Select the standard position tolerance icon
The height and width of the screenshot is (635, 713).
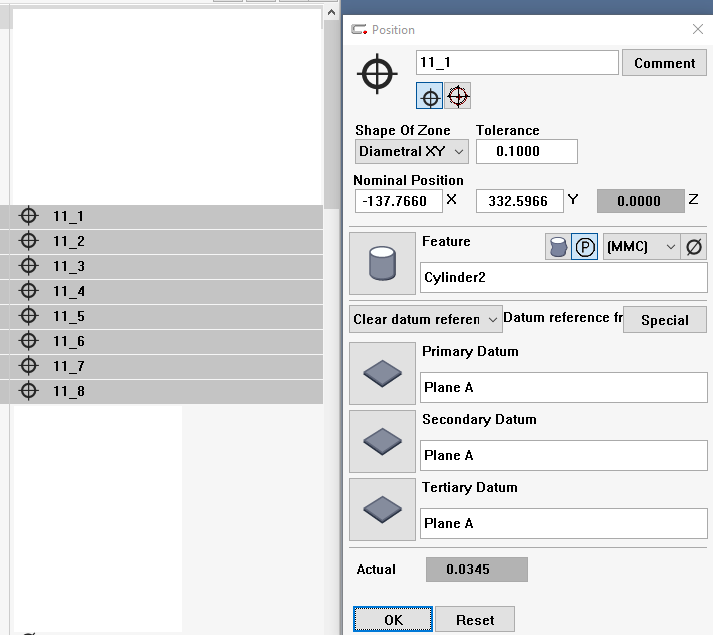(x=429, y=96)
